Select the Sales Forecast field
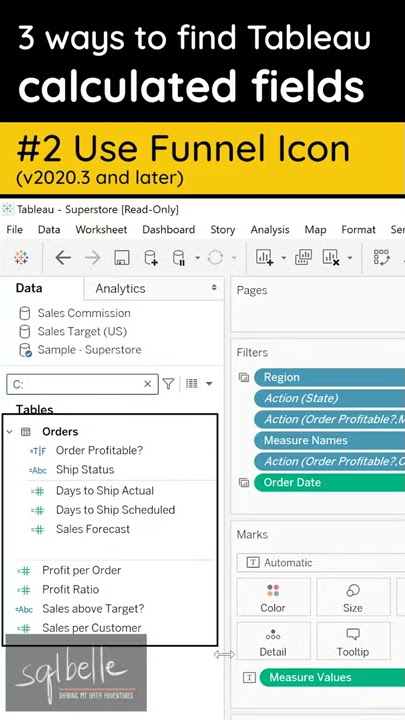 (x=93, y=529)
